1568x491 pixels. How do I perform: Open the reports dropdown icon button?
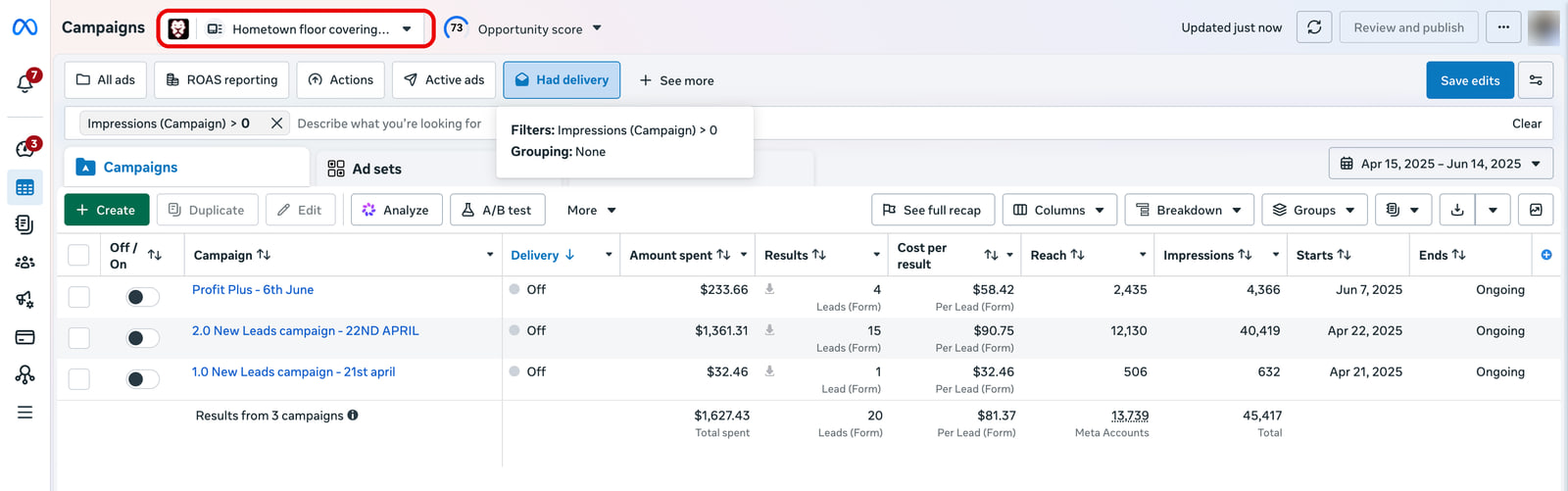coord(1403,210)
